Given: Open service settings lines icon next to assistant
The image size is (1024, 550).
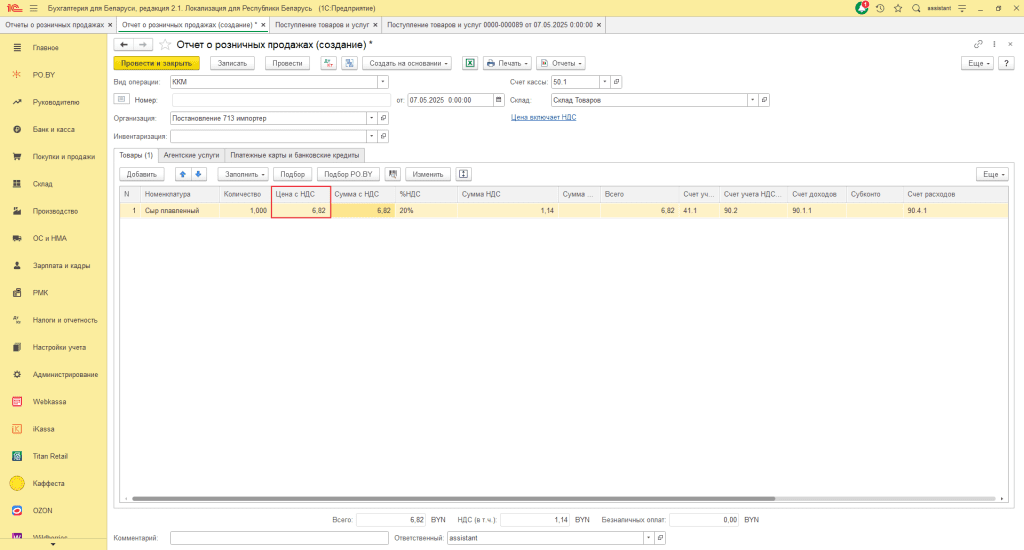Looking at the screenshot, I should click(x=962, y=8).
